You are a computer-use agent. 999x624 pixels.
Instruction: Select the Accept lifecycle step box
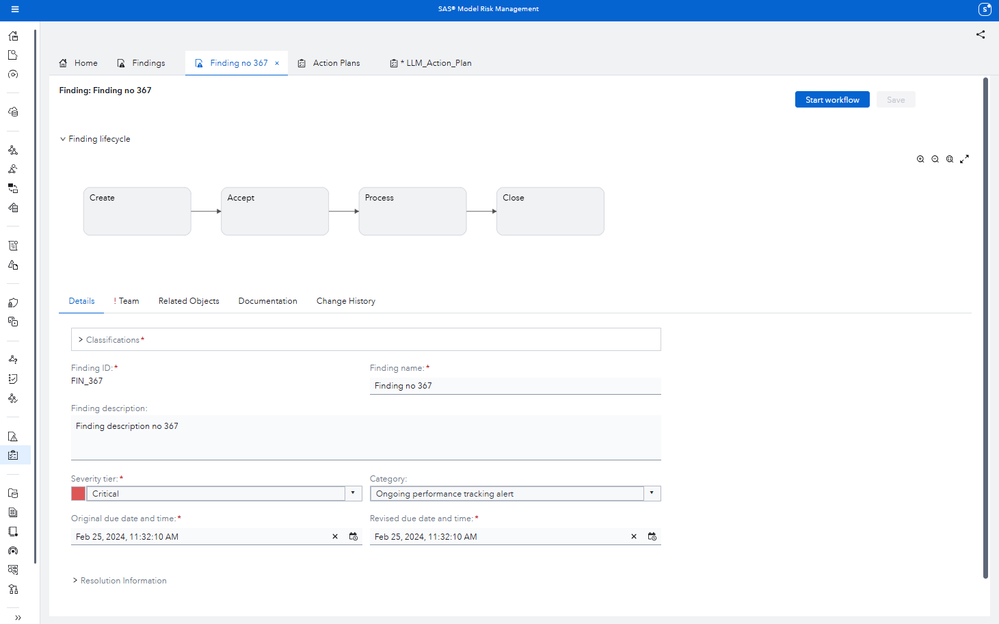[x=275, y=211]
